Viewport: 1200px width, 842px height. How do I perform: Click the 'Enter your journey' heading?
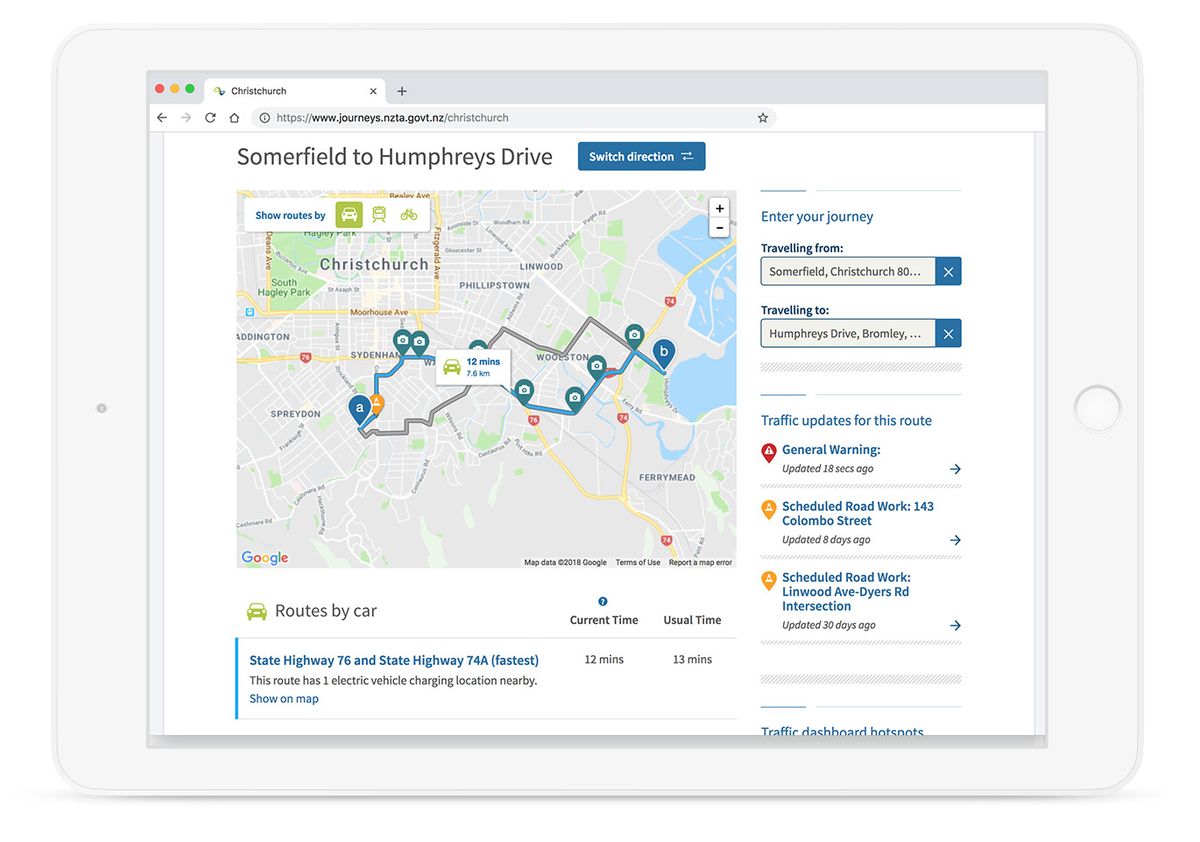click(x=817, y=217)
